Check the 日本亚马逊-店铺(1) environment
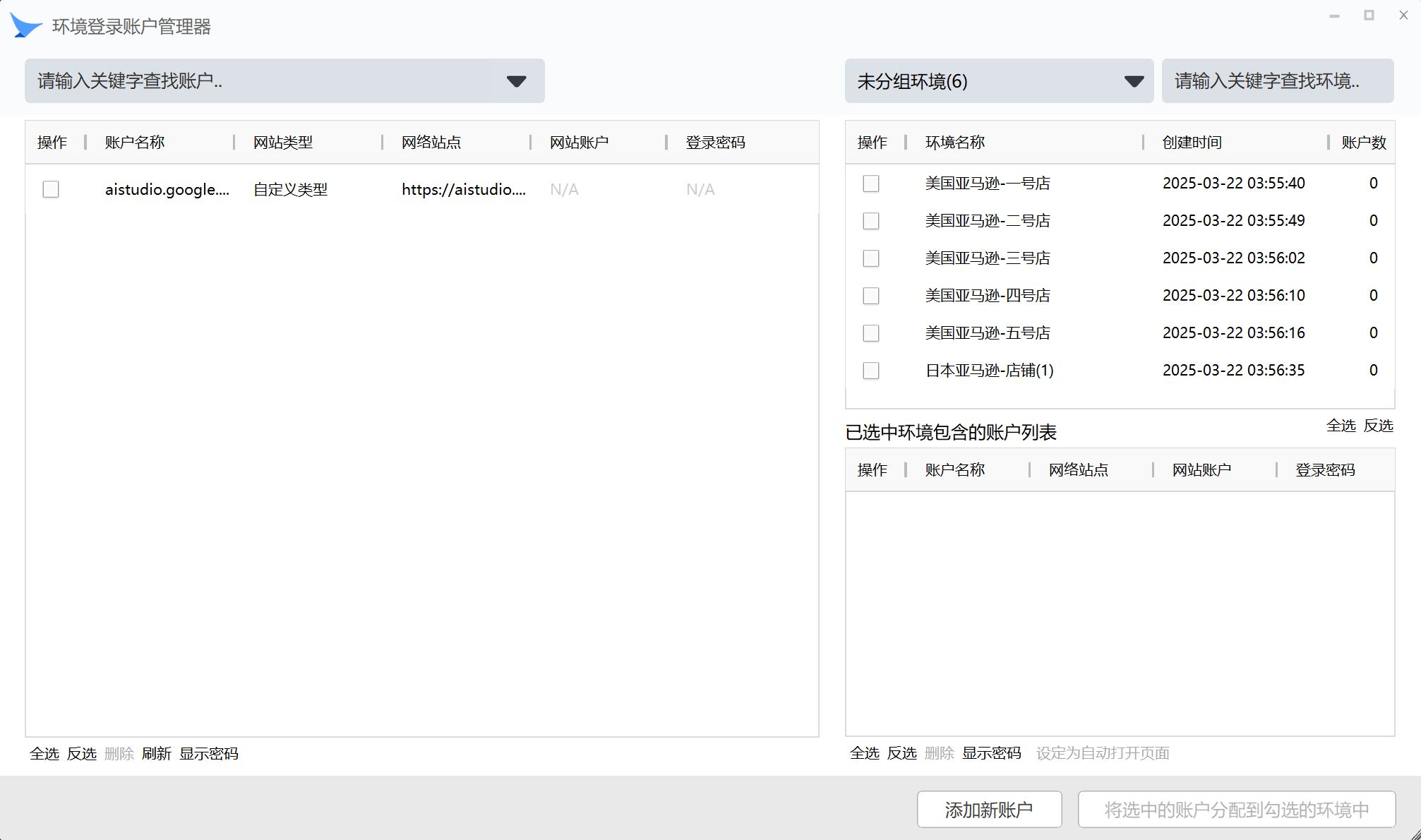Screen dimensions: 1421x840 871,371
